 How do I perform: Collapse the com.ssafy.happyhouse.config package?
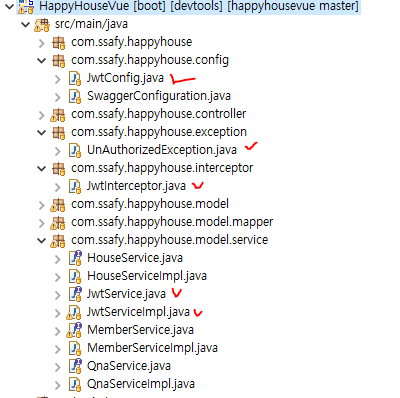pyautogui.click(x=42, y=60)
